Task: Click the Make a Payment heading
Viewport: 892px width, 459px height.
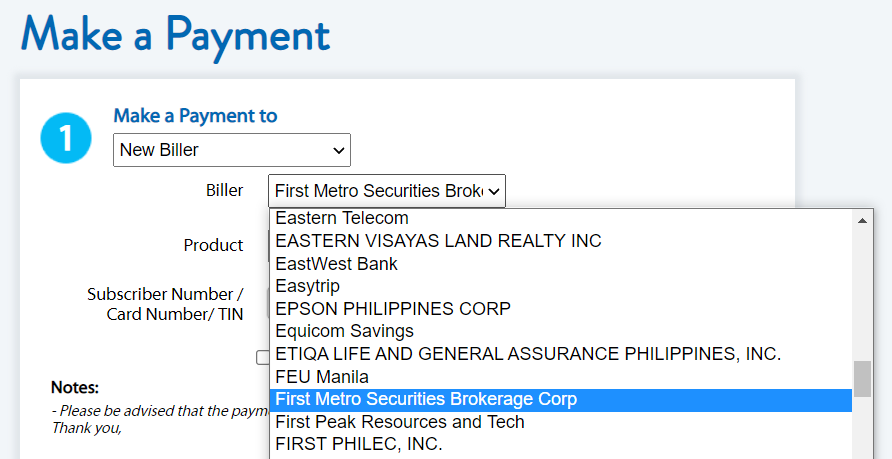Action: (175, 34)
